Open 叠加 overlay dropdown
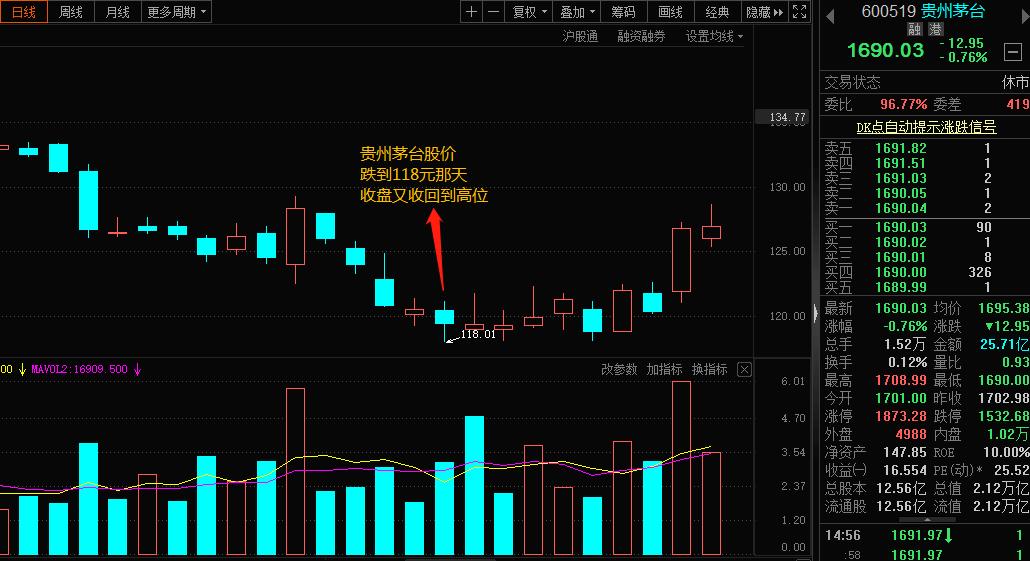 point(577,12)
